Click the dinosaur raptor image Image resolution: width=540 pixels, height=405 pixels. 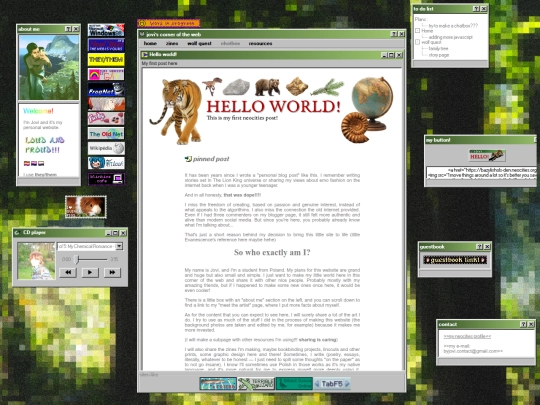pyautogui.click(x=212, y=86)
